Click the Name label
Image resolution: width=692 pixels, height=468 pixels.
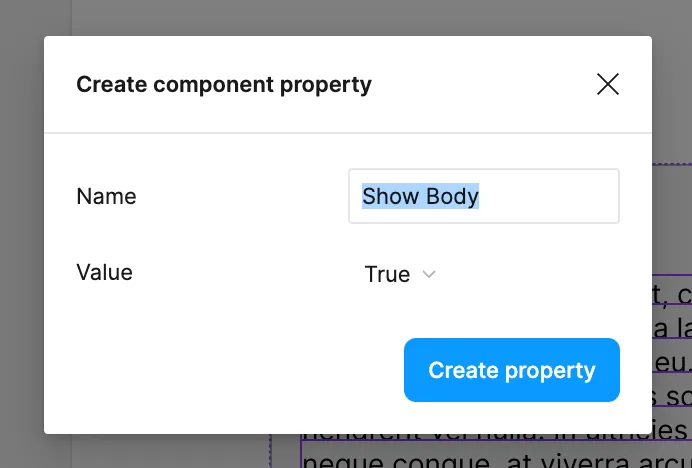tap(106, 196)
